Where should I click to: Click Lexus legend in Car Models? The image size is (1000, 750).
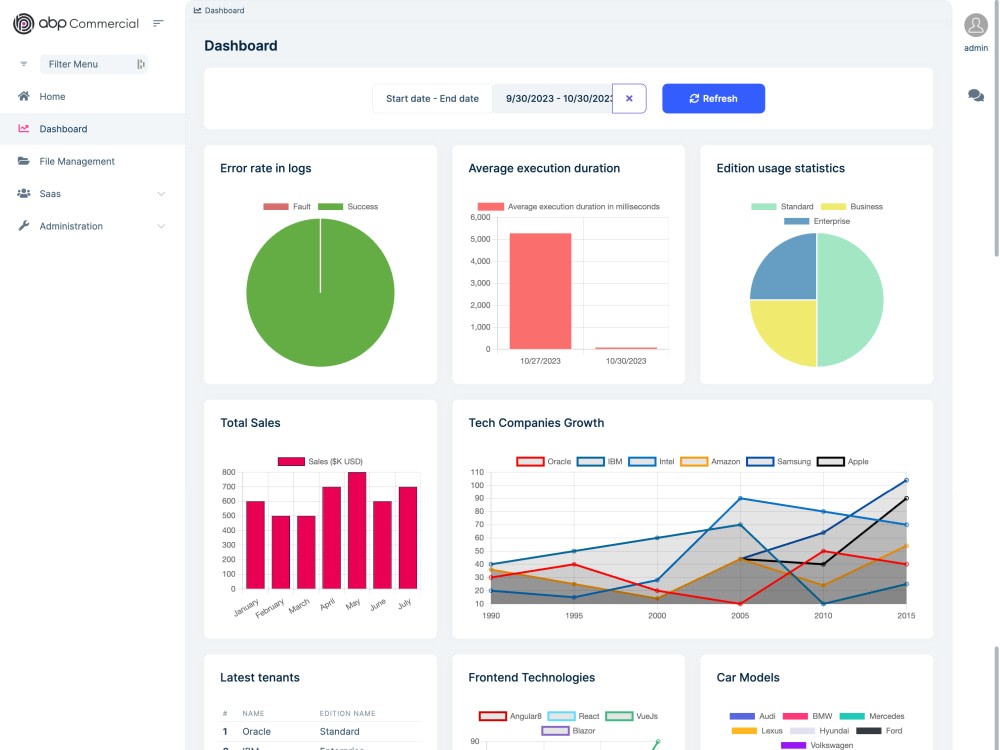coord(757,731)
